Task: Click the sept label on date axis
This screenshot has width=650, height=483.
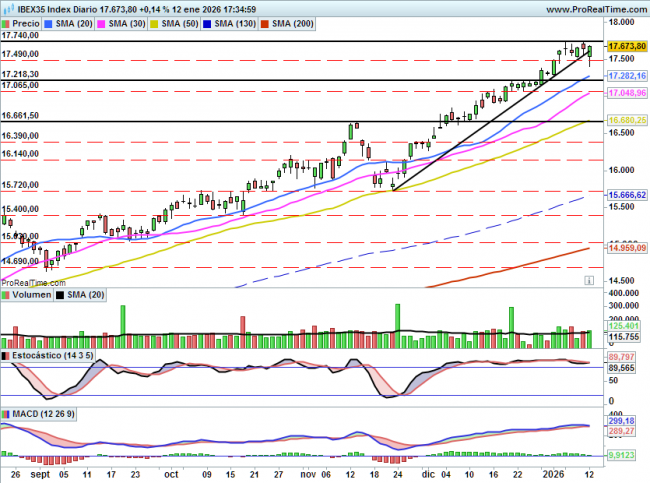Action: [40, 474]
